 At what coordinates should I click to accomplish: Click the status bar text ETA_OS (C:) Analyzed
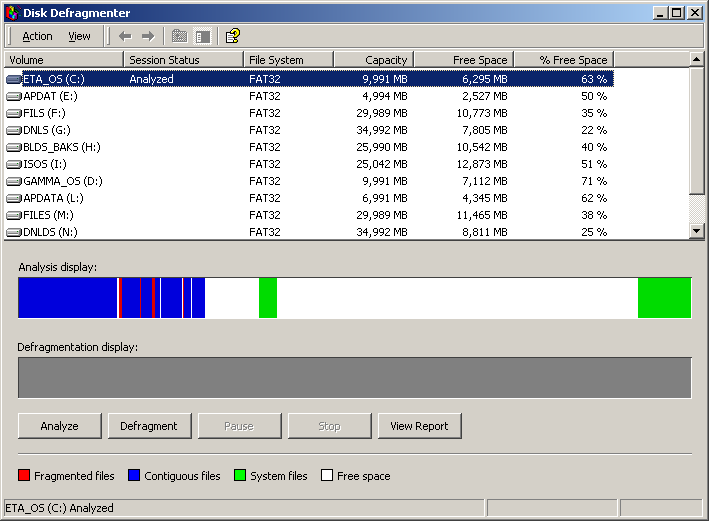59,508
